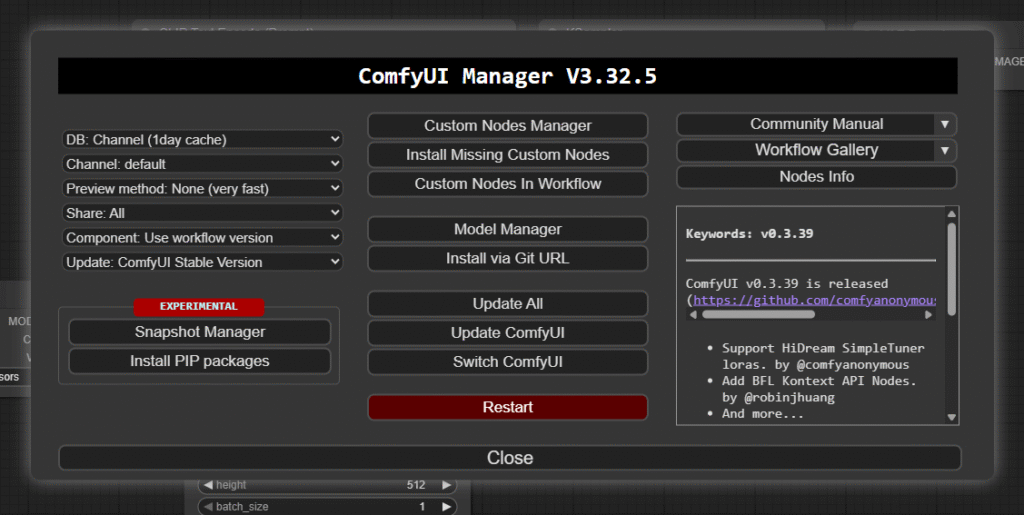The image size is (1024, 515).
Task: Click the height value 512
Action: (416, 485)
